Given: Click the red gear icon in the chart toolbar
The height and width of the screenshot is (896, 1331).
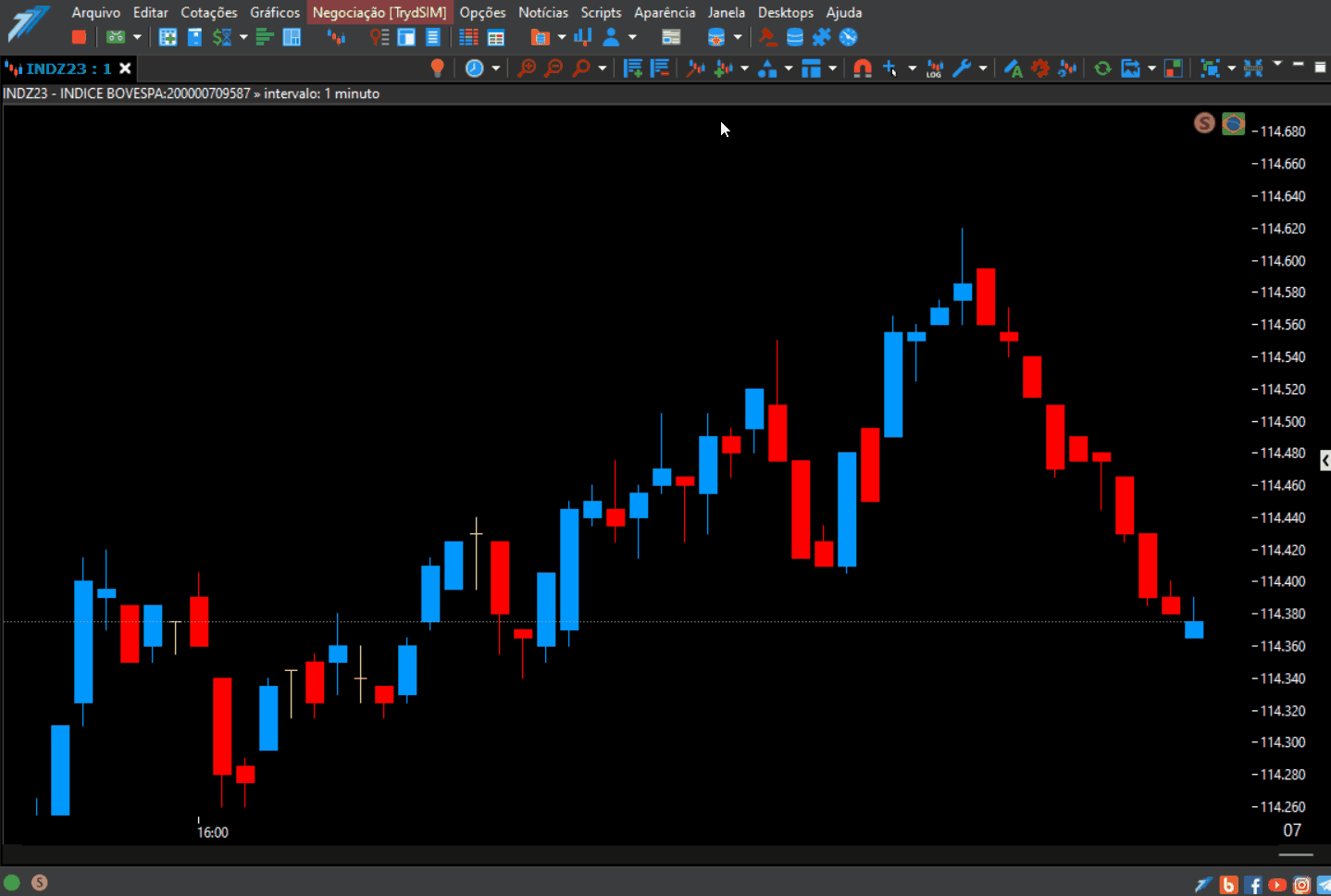Looking at the screenshot, I should 1040,68.
